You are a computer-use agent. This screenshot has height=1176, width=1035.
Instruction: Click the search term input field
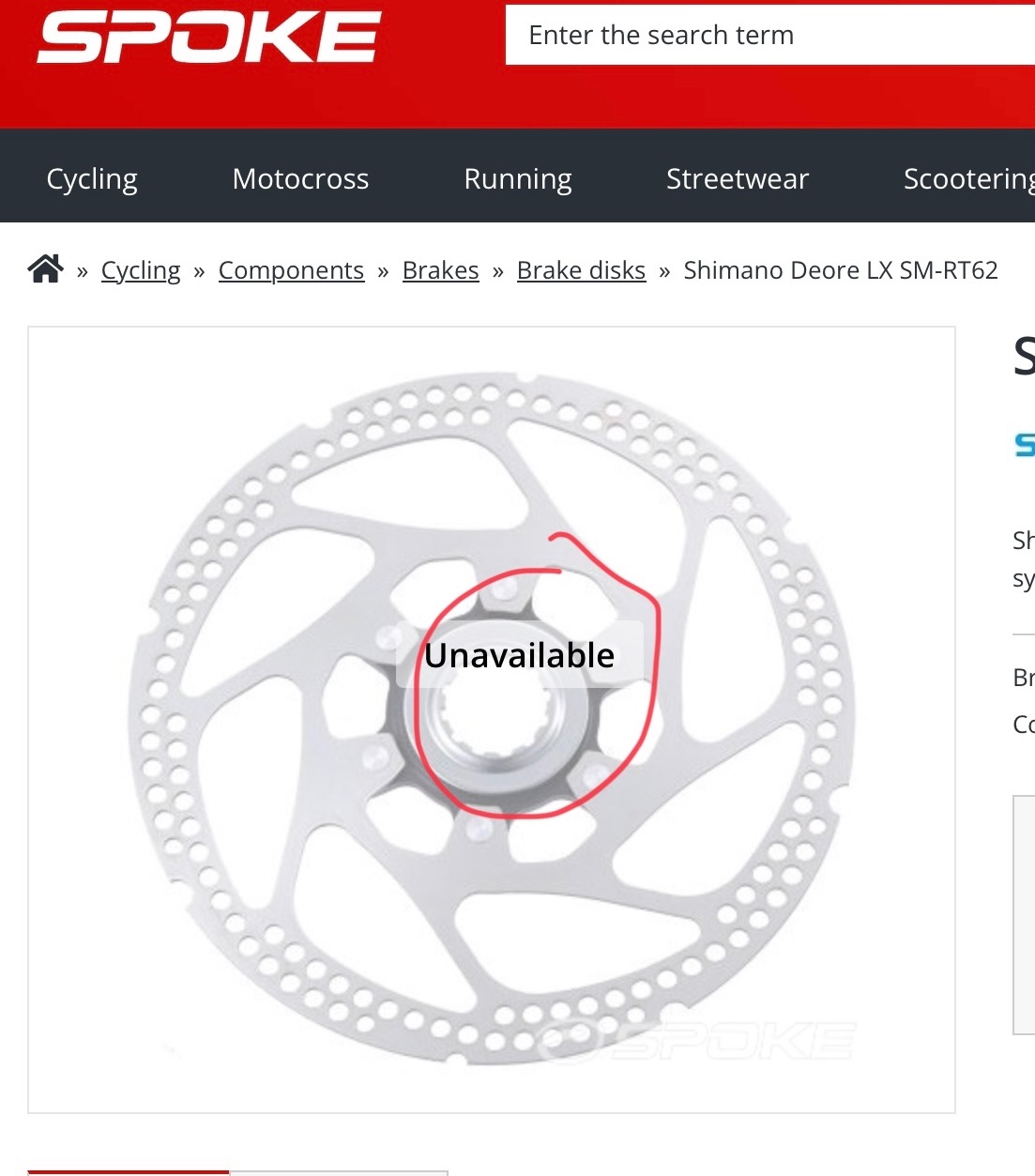pos(769,35)
